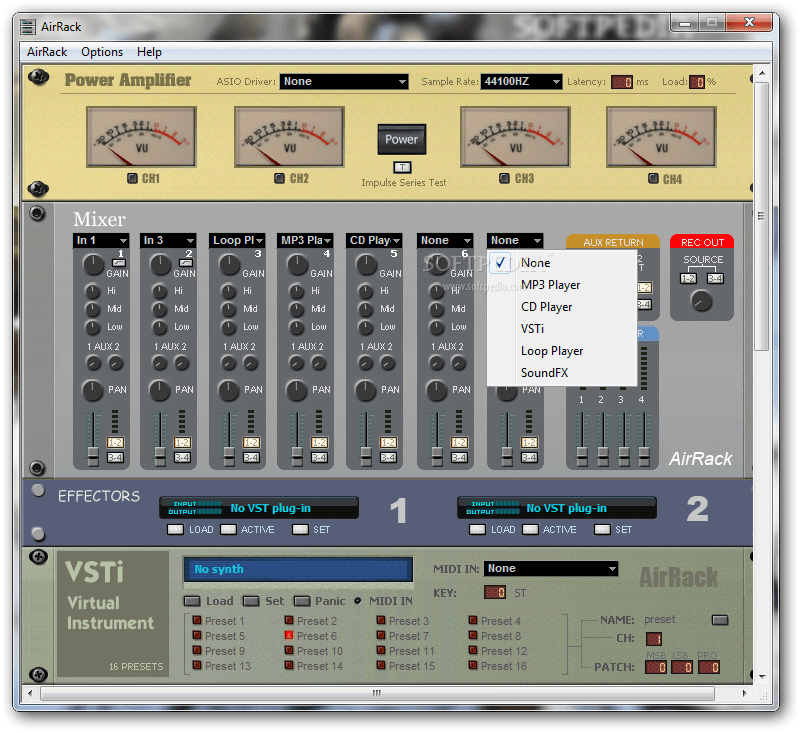Click the channel 3 Mid EQ knob
This screenshot has height=732, width=800.
tap(229, 310)
